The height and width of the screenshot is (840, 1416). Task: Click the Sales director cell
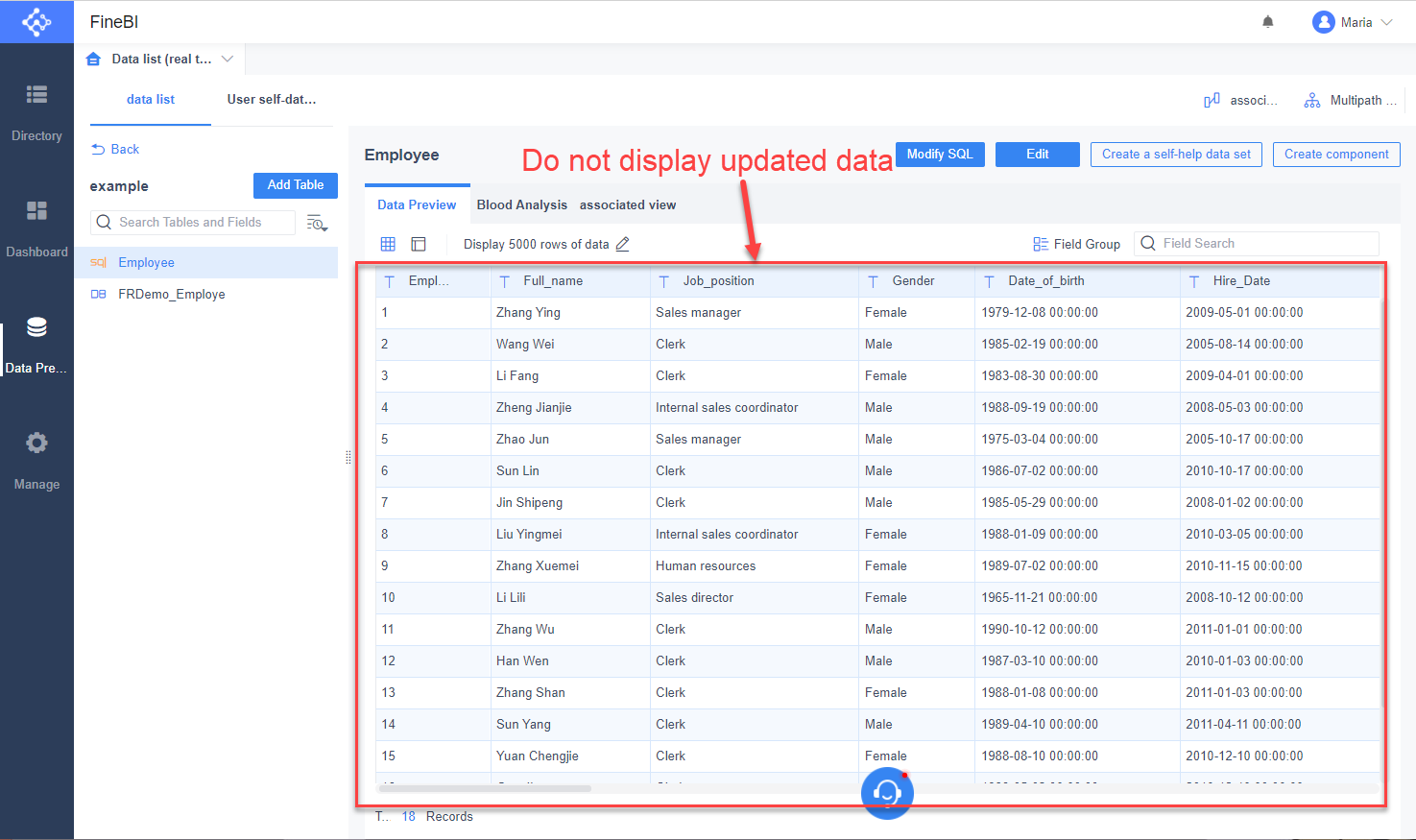[x=755, y=598]
